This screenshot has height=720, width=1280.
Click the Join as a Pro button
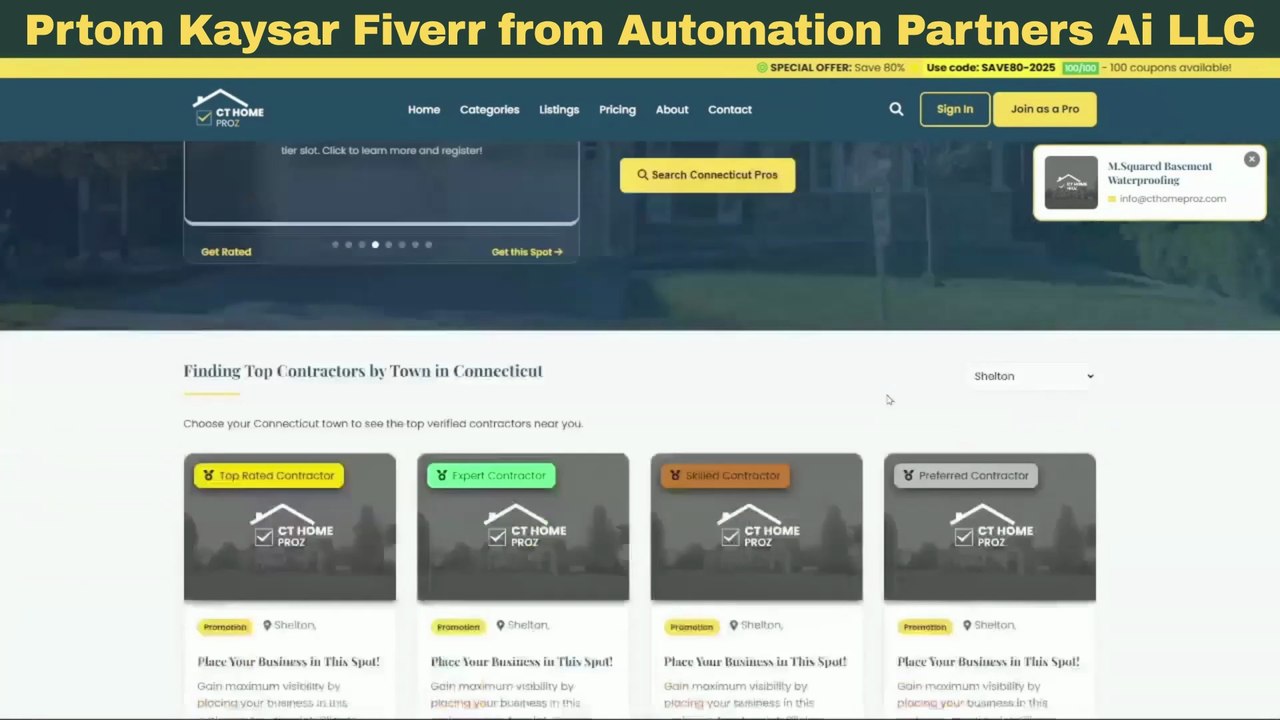1045,109
